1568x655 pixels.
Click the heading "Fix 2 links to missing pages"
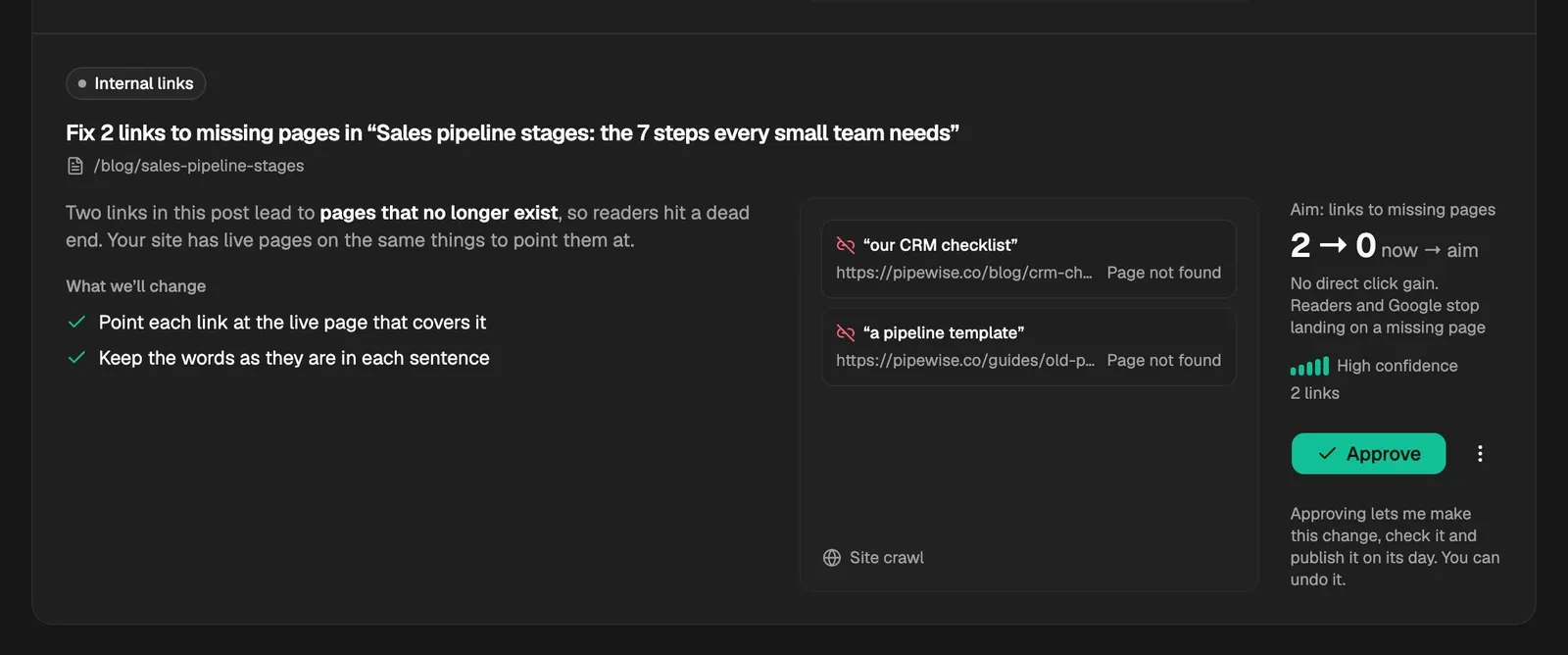pos(513,133)
